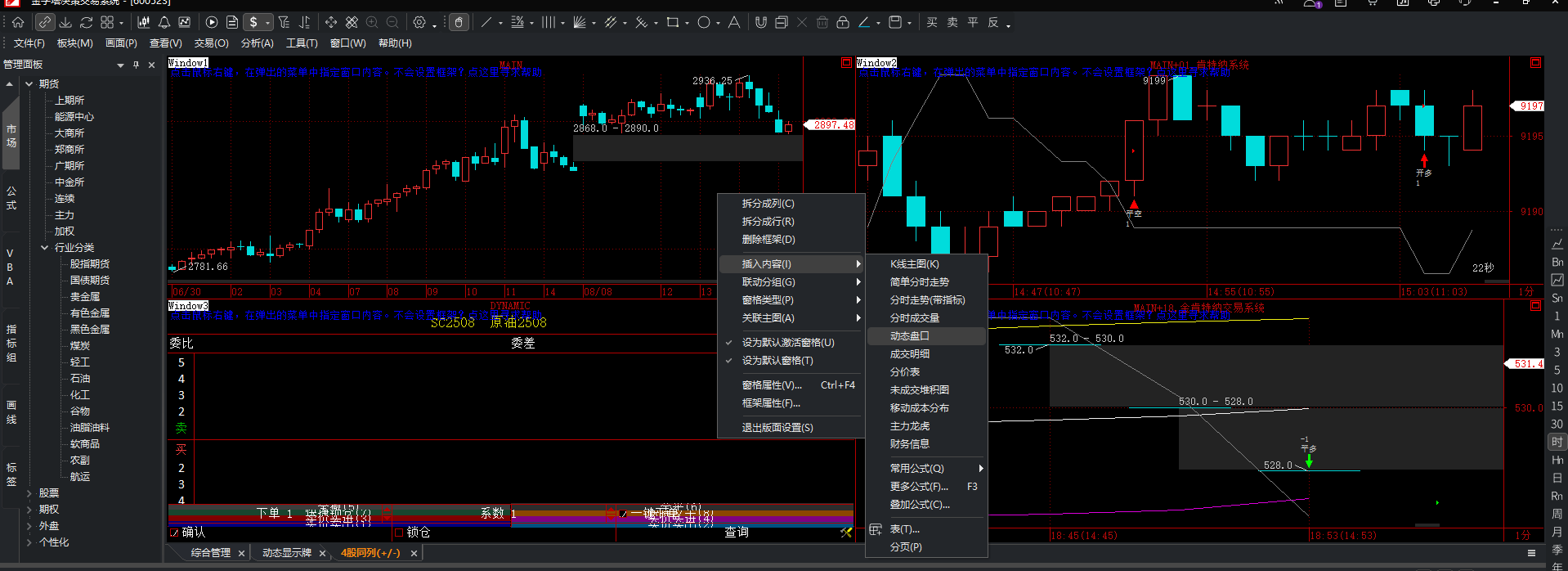Expand the 股票 tree node
1568x571 pixels.
[x=29, y=493]
